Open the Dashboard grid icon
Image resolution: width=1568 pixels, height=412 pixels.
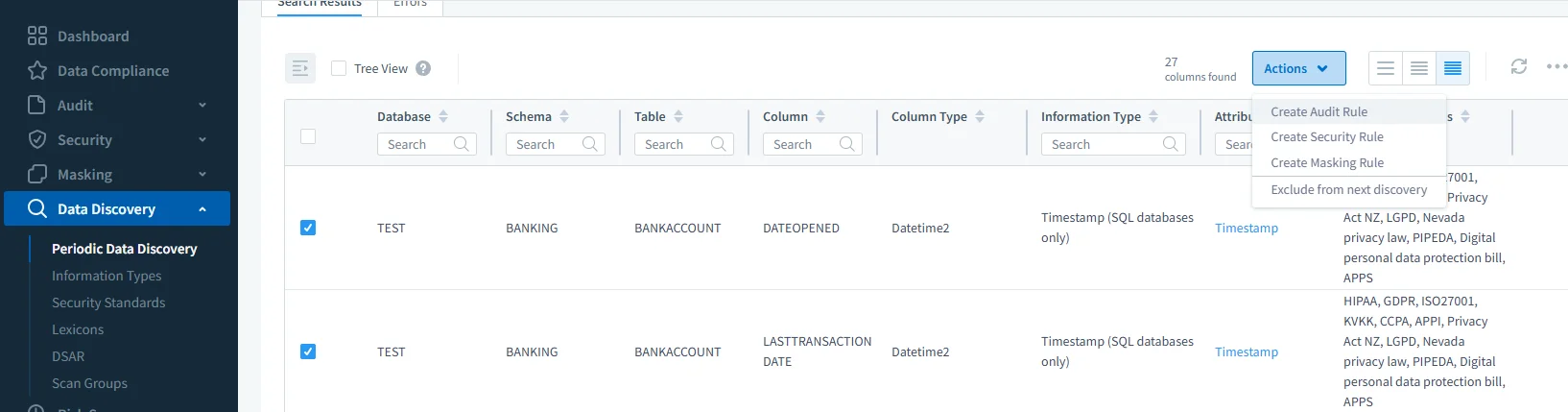37,36
